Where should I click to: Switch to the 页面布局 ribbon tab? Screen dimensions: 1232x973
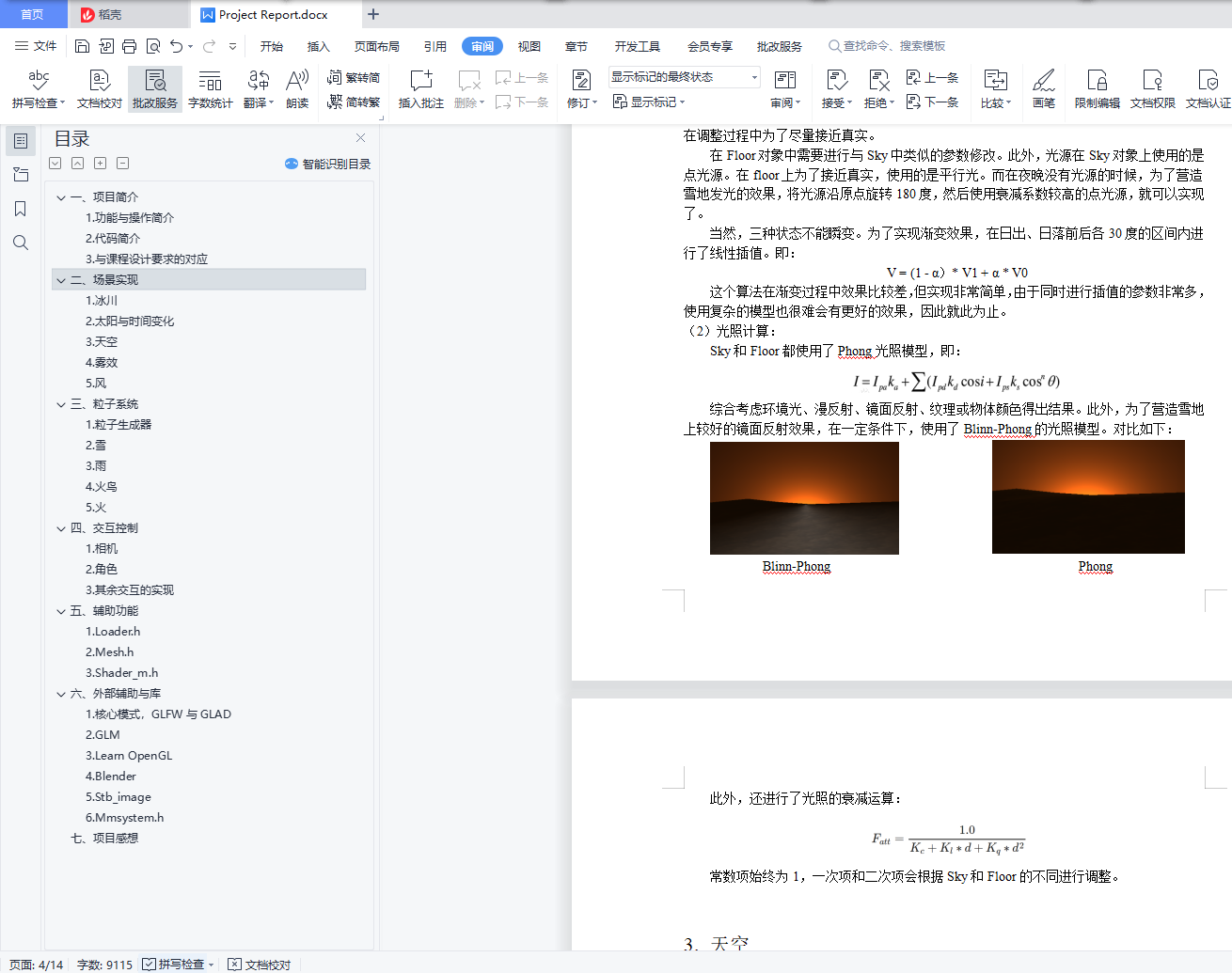377,46
